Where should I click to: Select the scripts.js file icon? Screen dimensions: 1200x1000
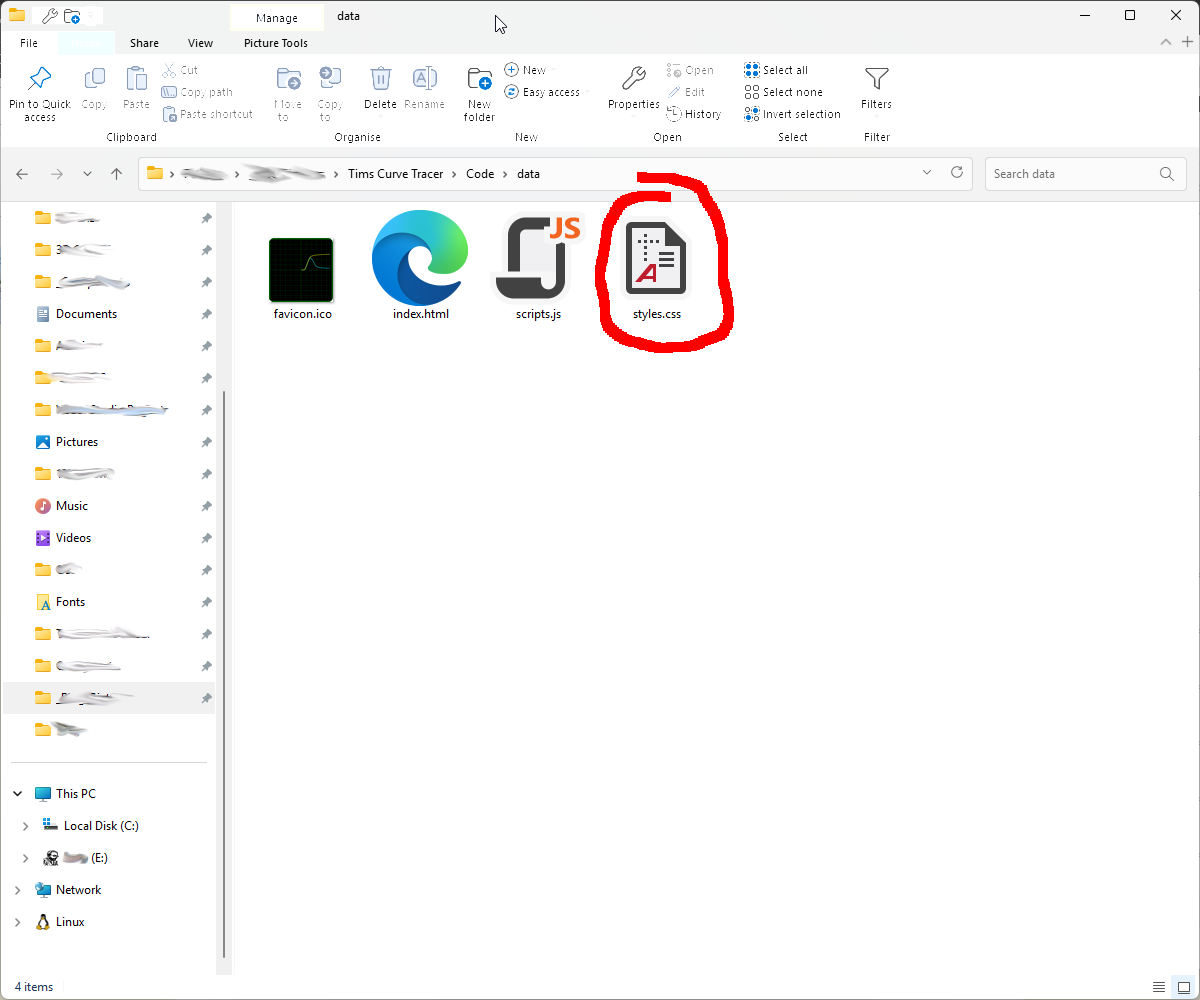(538, 258)
